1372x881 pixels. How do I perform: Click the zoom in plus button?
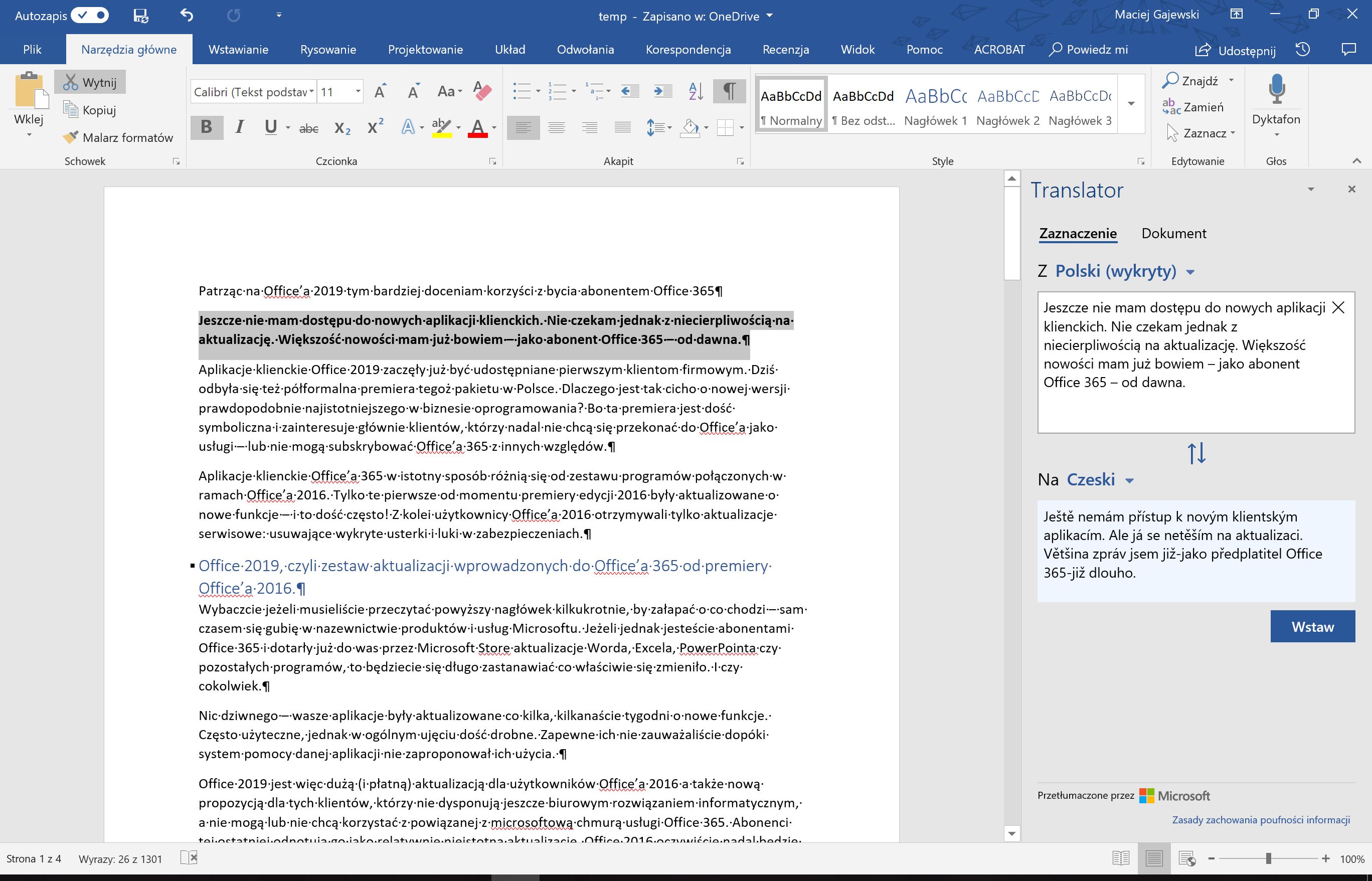click(x=1326, y=858)
